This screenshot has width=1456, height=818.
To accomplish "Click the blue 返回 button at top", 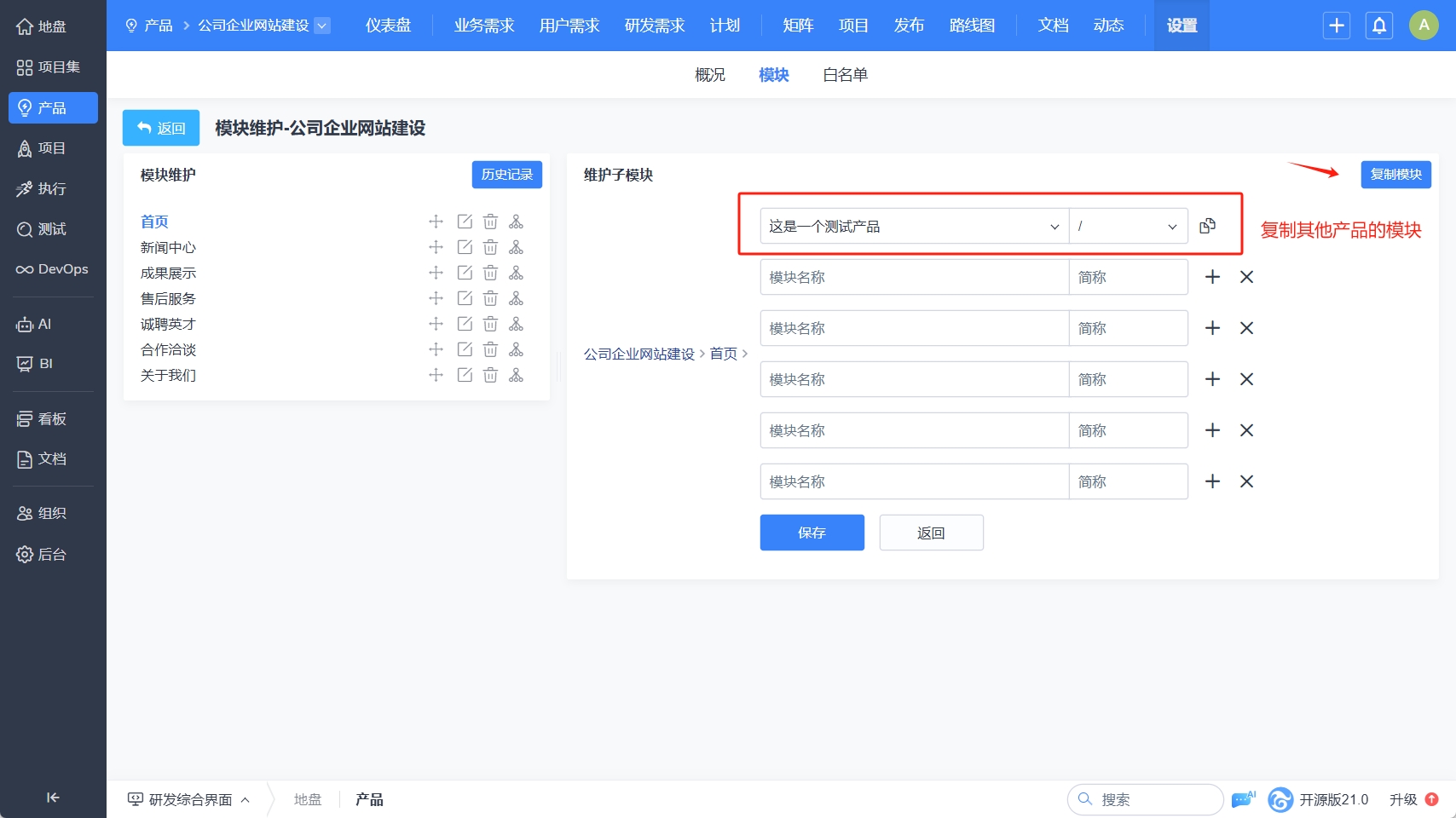I will click(x=161, y=128).
